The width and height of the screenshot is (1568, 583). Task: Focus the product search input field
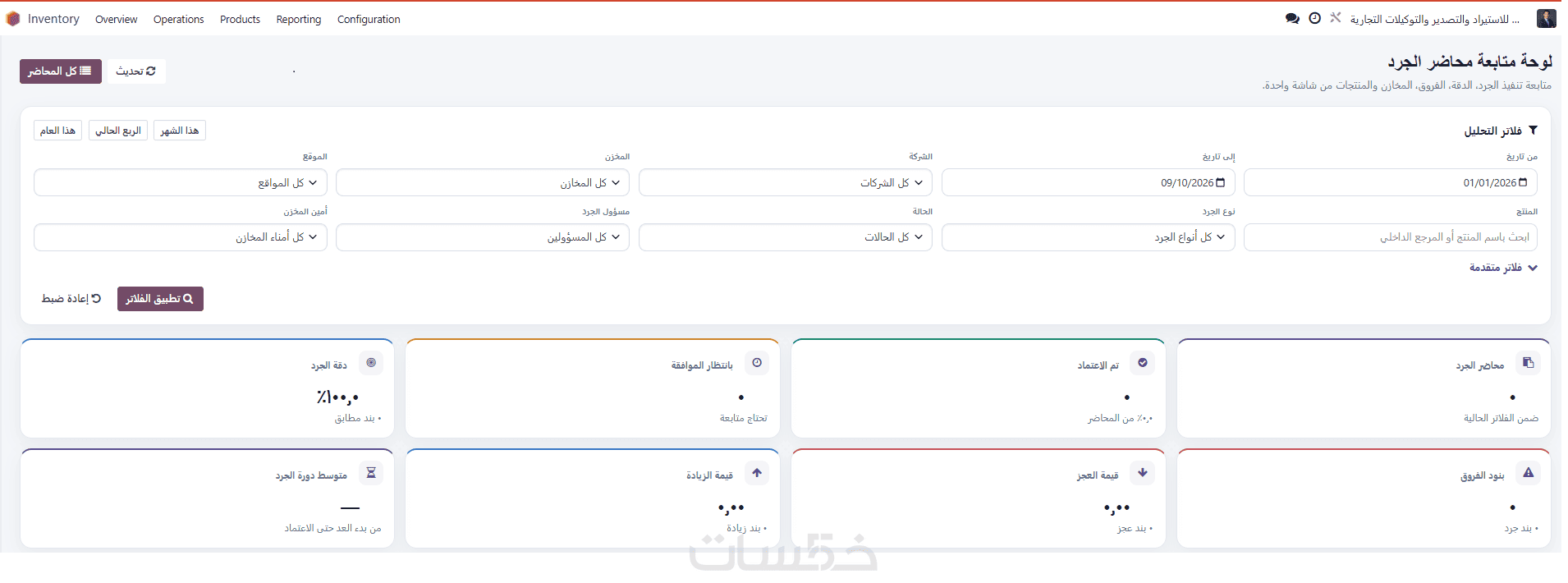(x=1391, y=237)
